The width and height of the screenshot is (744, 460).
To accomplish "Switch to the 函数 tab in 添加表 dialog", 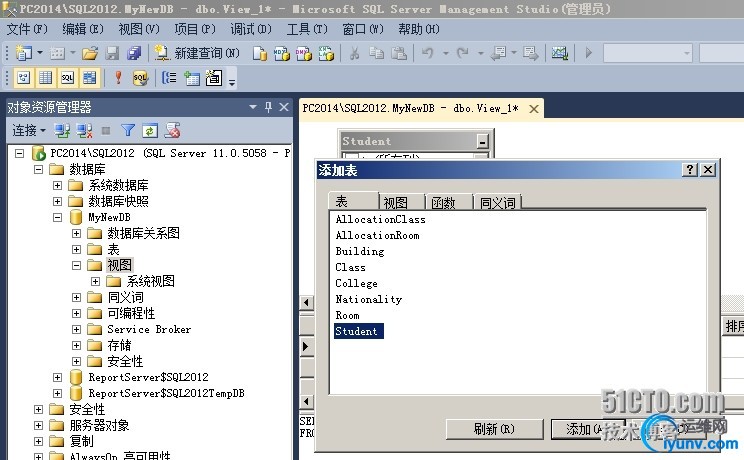I will point(449,203).
